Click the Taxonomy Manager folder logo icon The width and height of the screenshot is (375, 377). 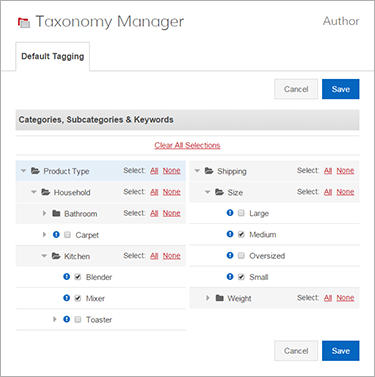pos(24,22)
